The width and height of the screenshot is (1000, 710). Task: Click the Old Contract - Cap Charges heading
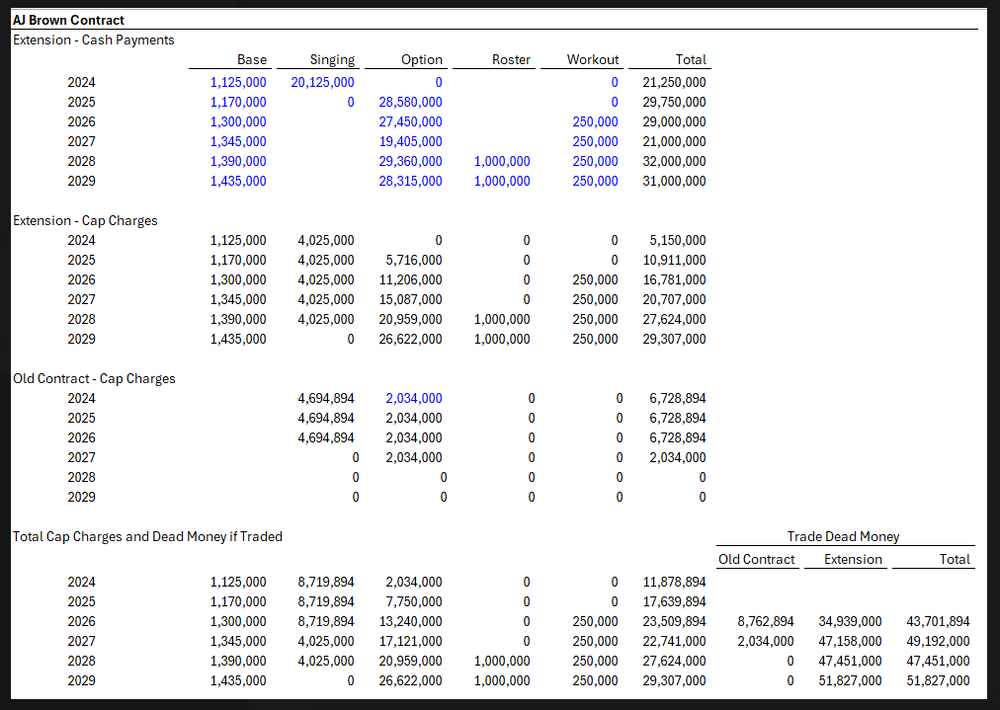click(x=94, y=379)
